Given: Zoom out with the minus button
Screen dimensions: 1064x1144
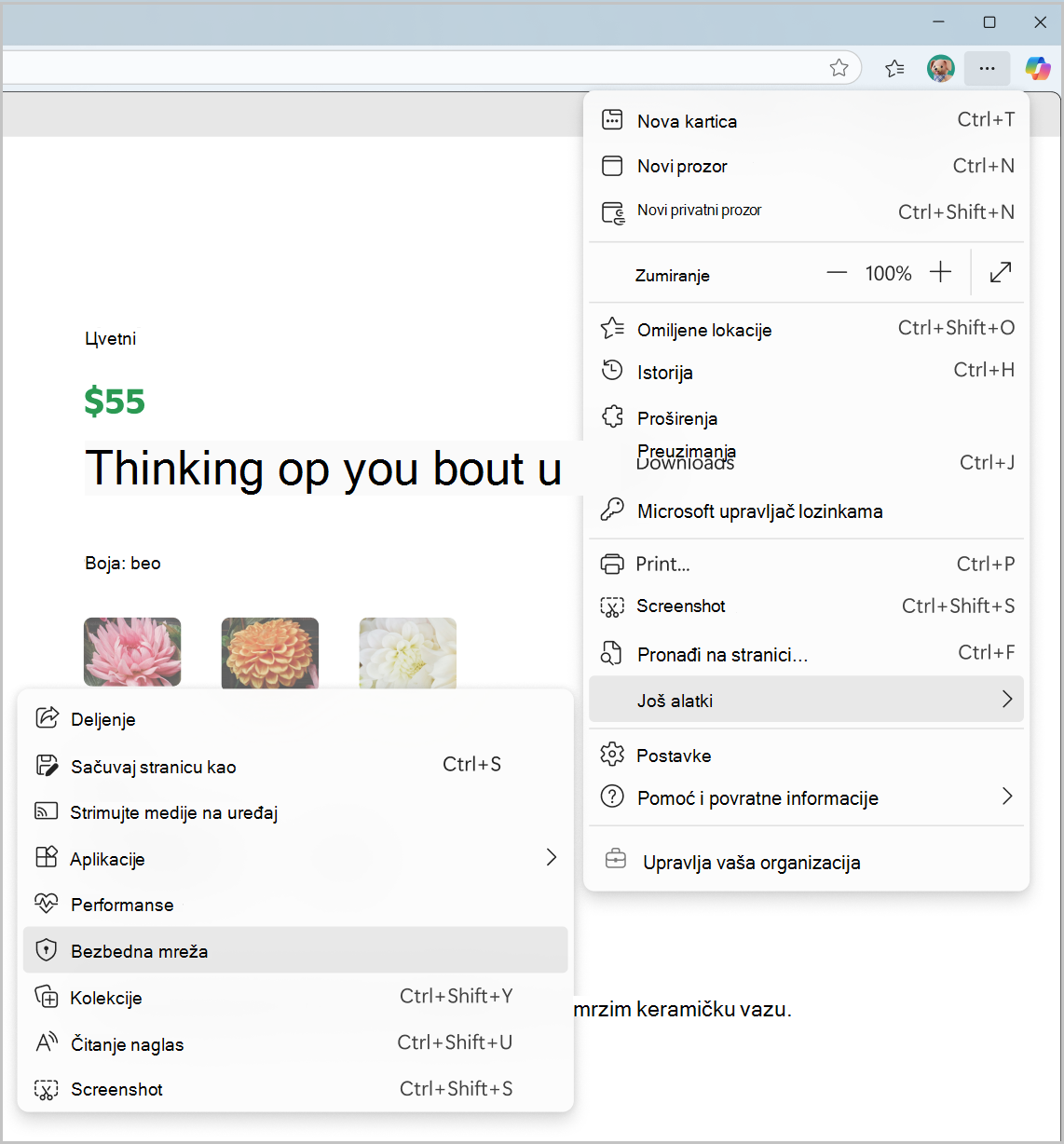Looking at the screenshot, I should coord(837,273).
